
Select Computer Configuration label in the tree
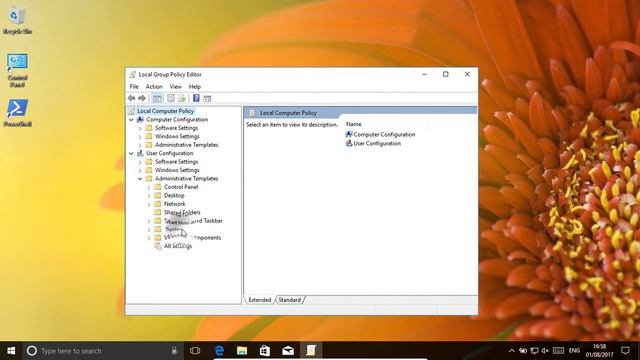pyautogui.click(x=177, y=120)
